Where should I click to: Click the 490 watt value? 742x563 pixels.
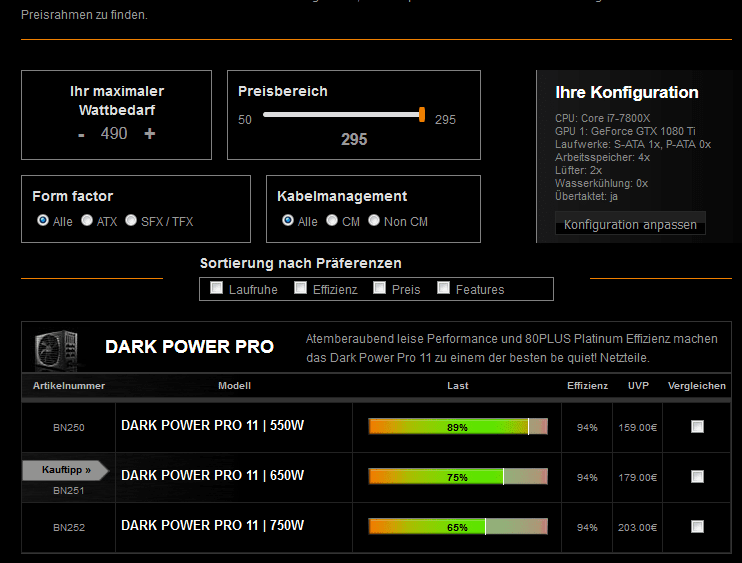tap(114, 133)
